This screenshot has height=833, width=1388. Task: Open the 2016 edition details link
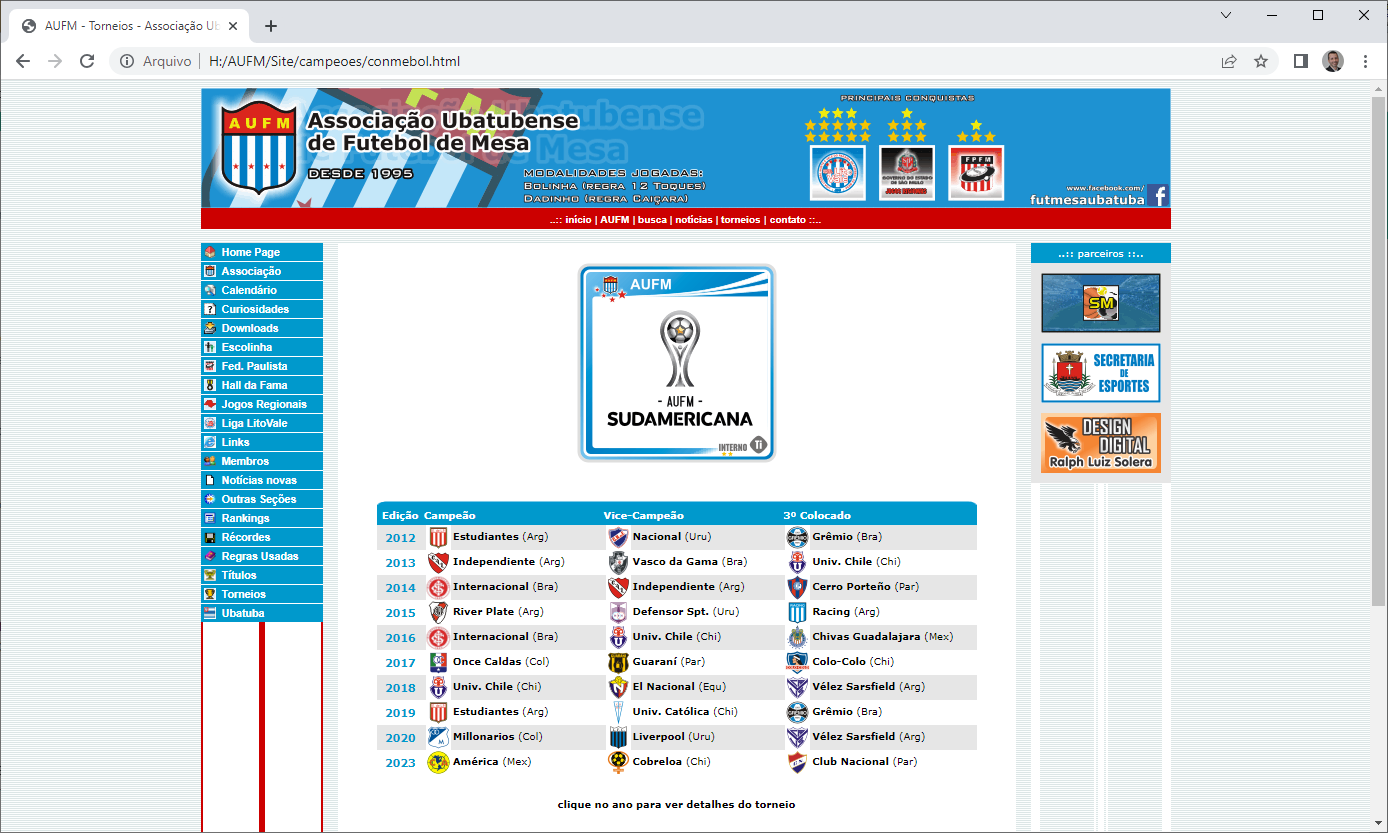[400, 638]
